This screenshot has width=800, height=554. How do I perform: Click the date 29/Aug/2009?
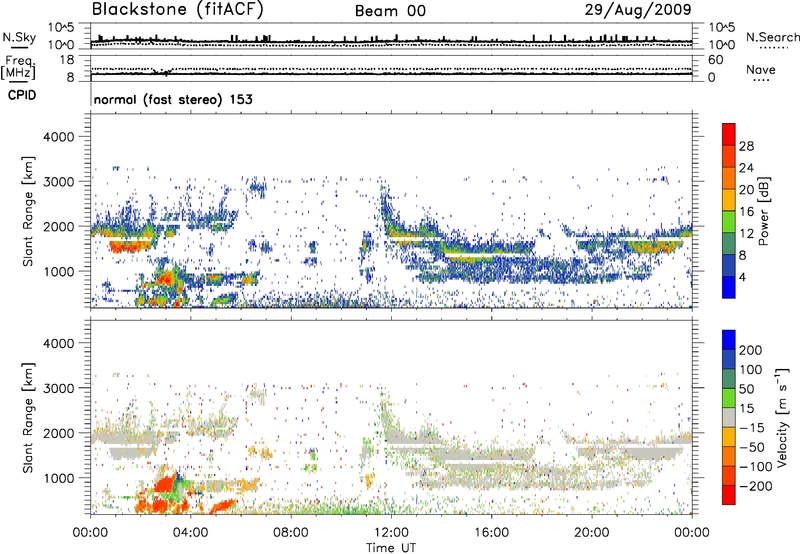(638, 10)
